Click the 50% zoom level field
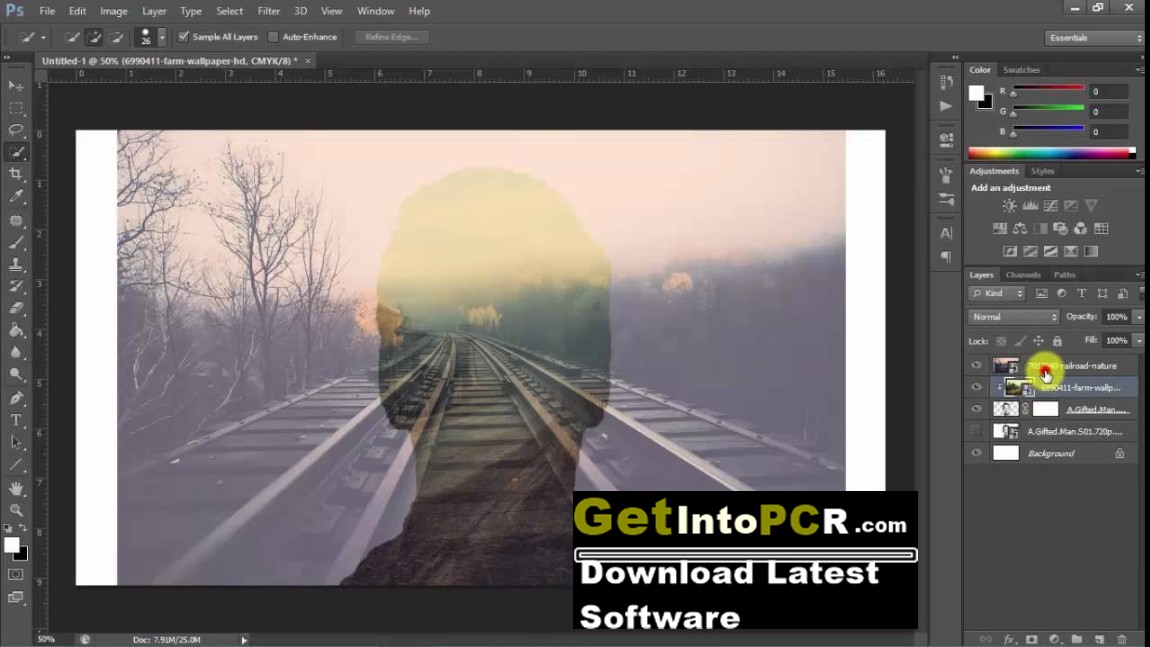Image resolution: width=1150 pixels, height=647 pixels. [x=46, y=640]
